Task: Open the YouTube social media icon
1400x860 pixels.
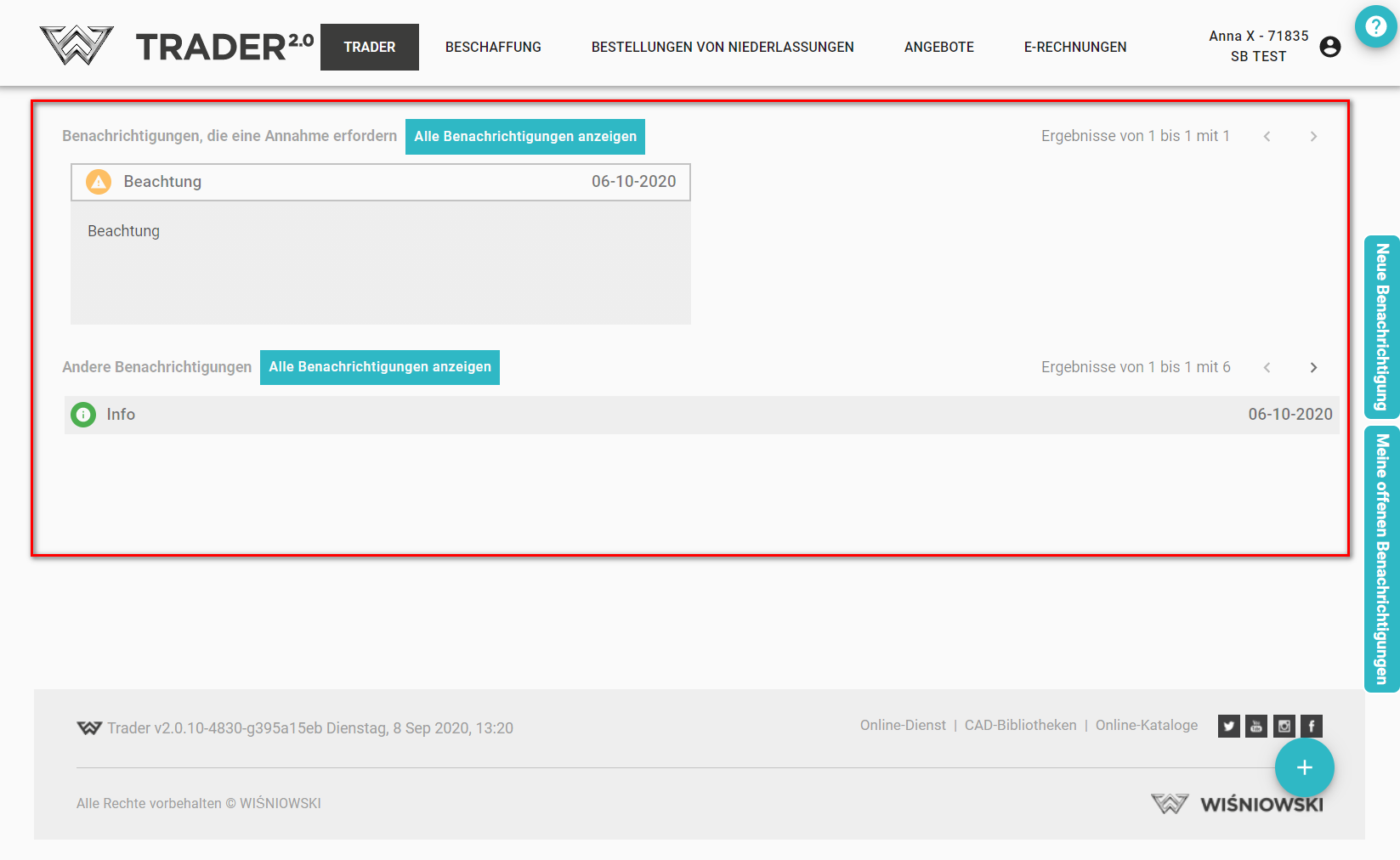Action: [x=1256, y=726]
